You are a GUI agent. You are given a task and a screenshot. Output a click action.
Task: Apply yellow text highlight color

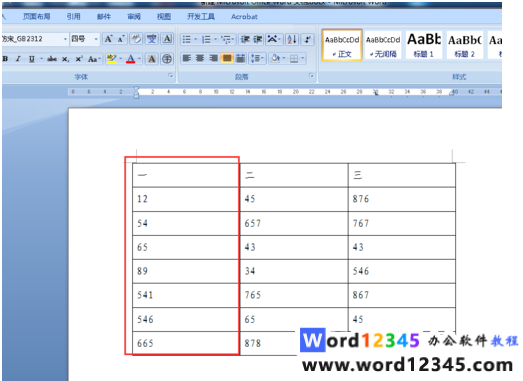(x=111, y=59)
